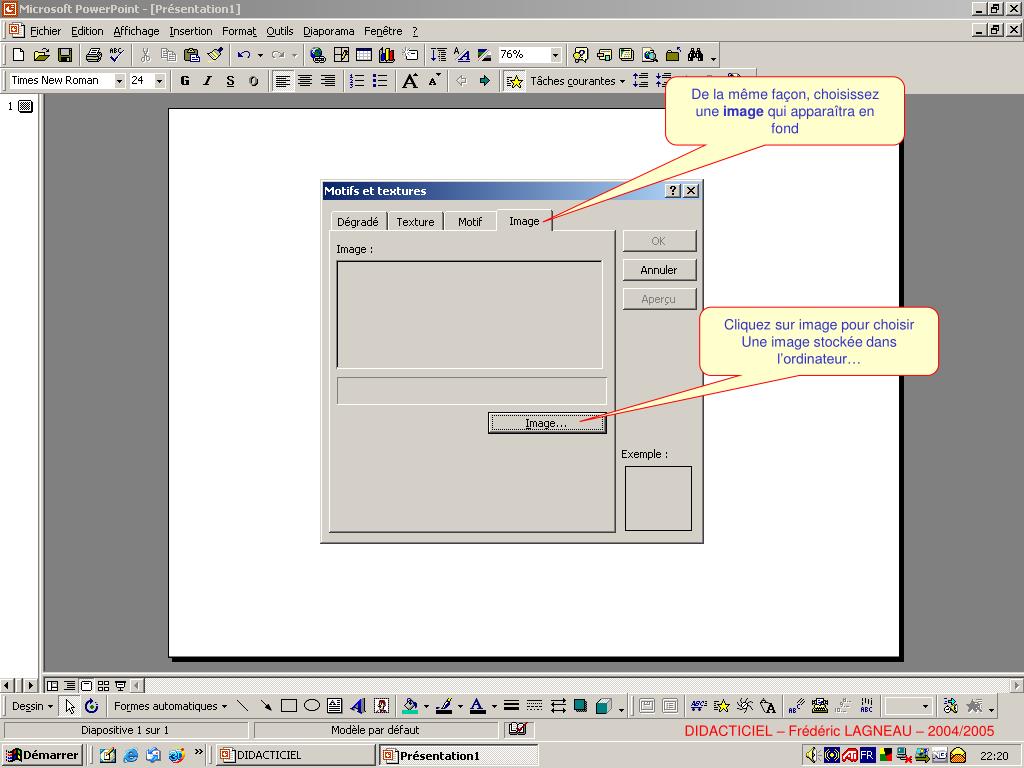1024x768 pixels.
Task: Open the Shadow style icon in drawing toolbar
Action: coord(581,706)
